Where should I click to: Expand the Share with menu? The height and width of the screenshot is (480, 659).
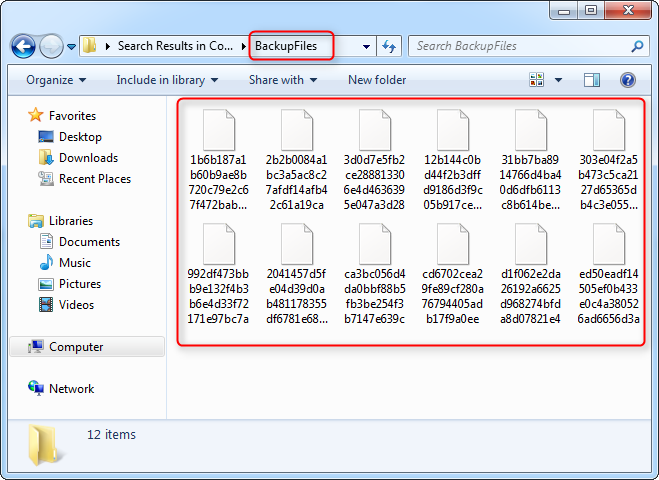[282, 80]
